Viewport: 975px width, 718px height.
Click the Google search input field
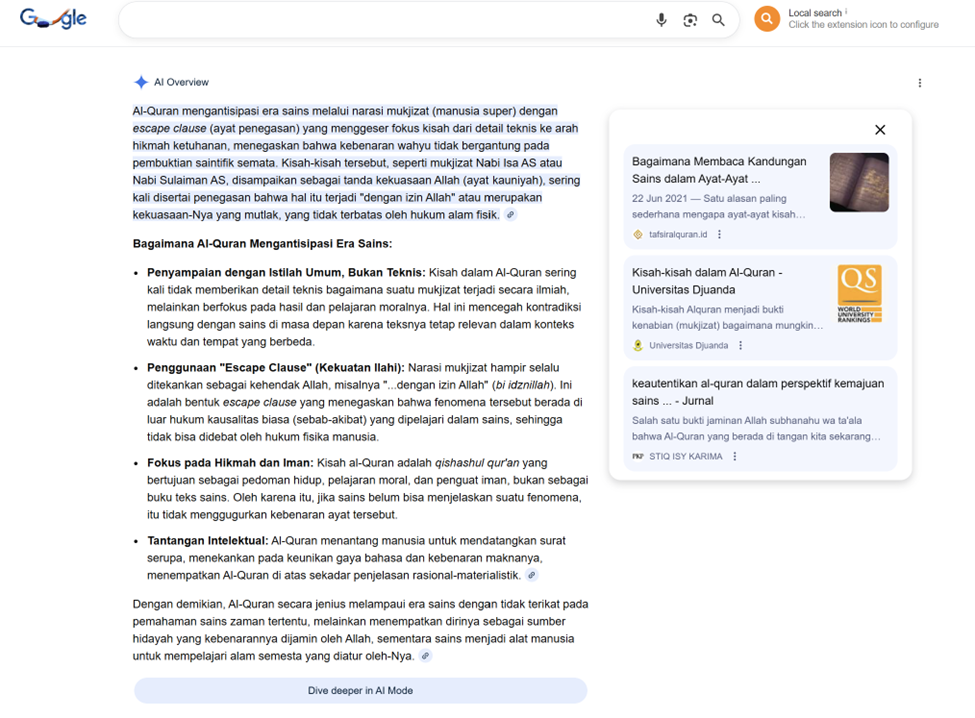[385, 20]
